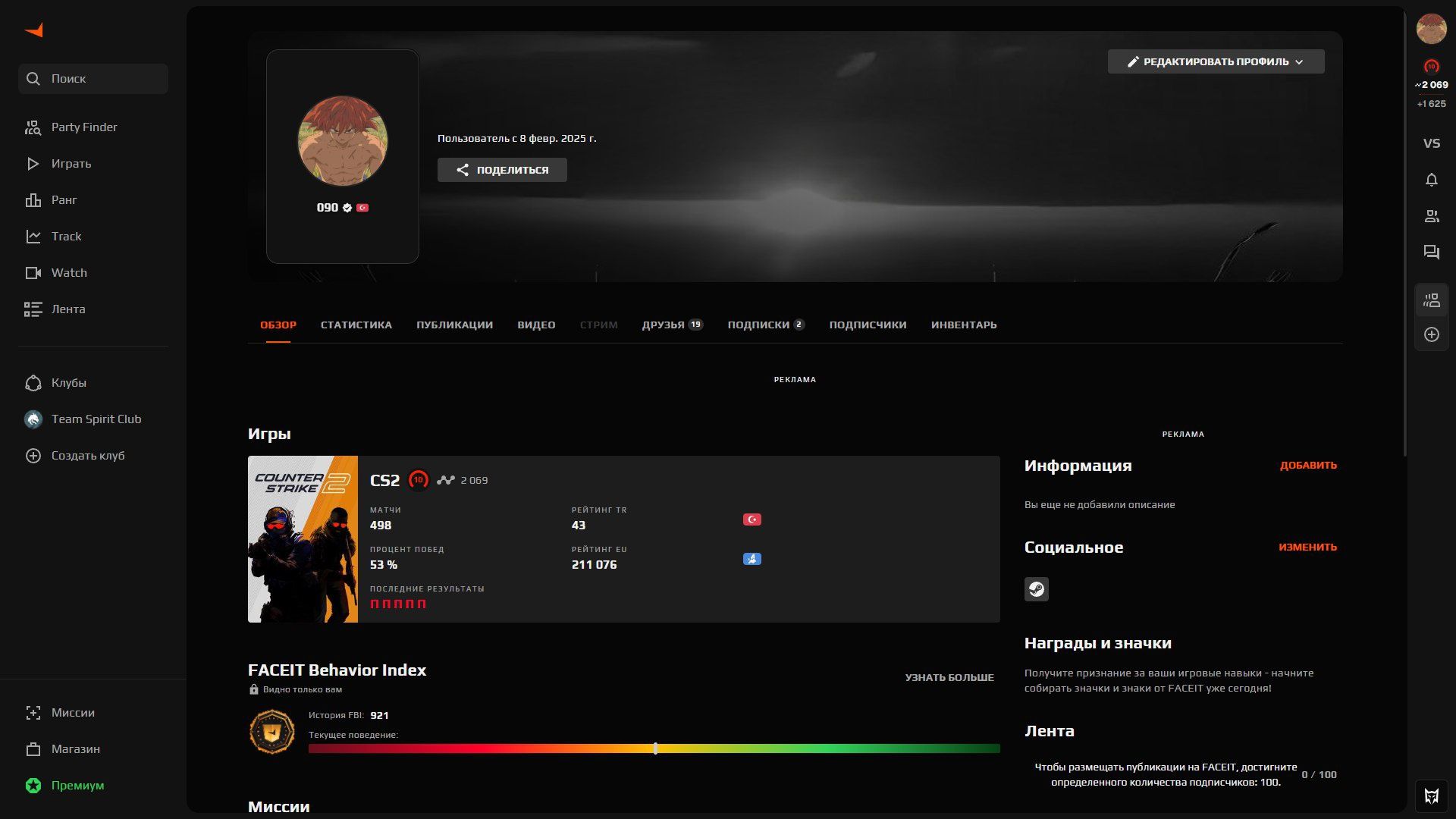
Task: Click the Играть play triangle icon
Action: 33,164
